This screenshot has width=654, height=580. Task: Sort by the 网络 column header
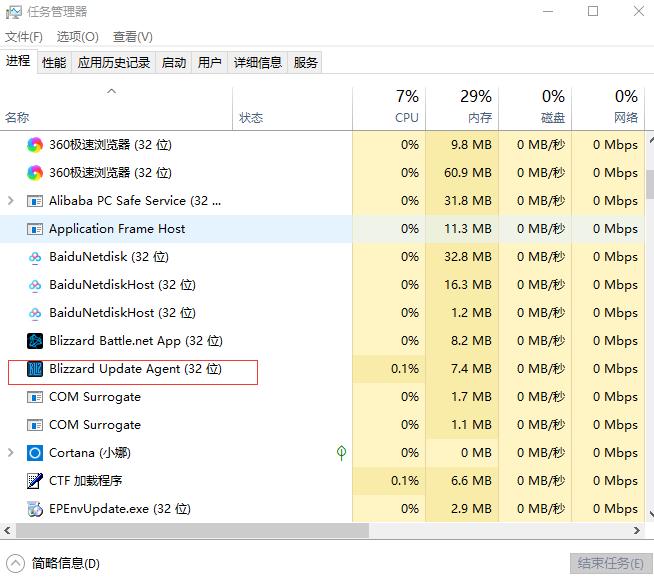pos(608,108)
